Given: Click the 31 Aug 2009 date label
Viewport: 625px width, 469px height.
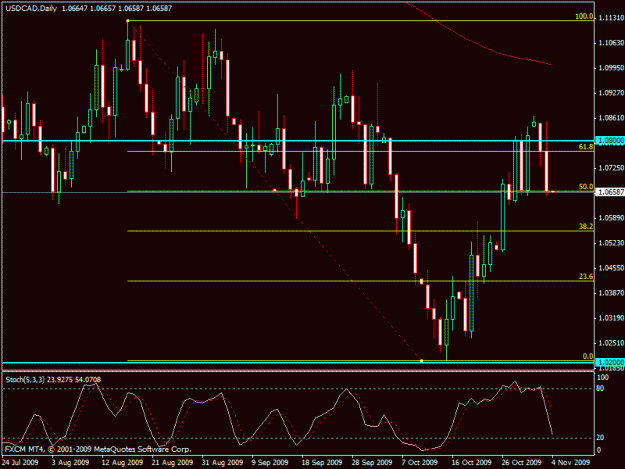Looking at the screenshot, I should click(222, 462).
